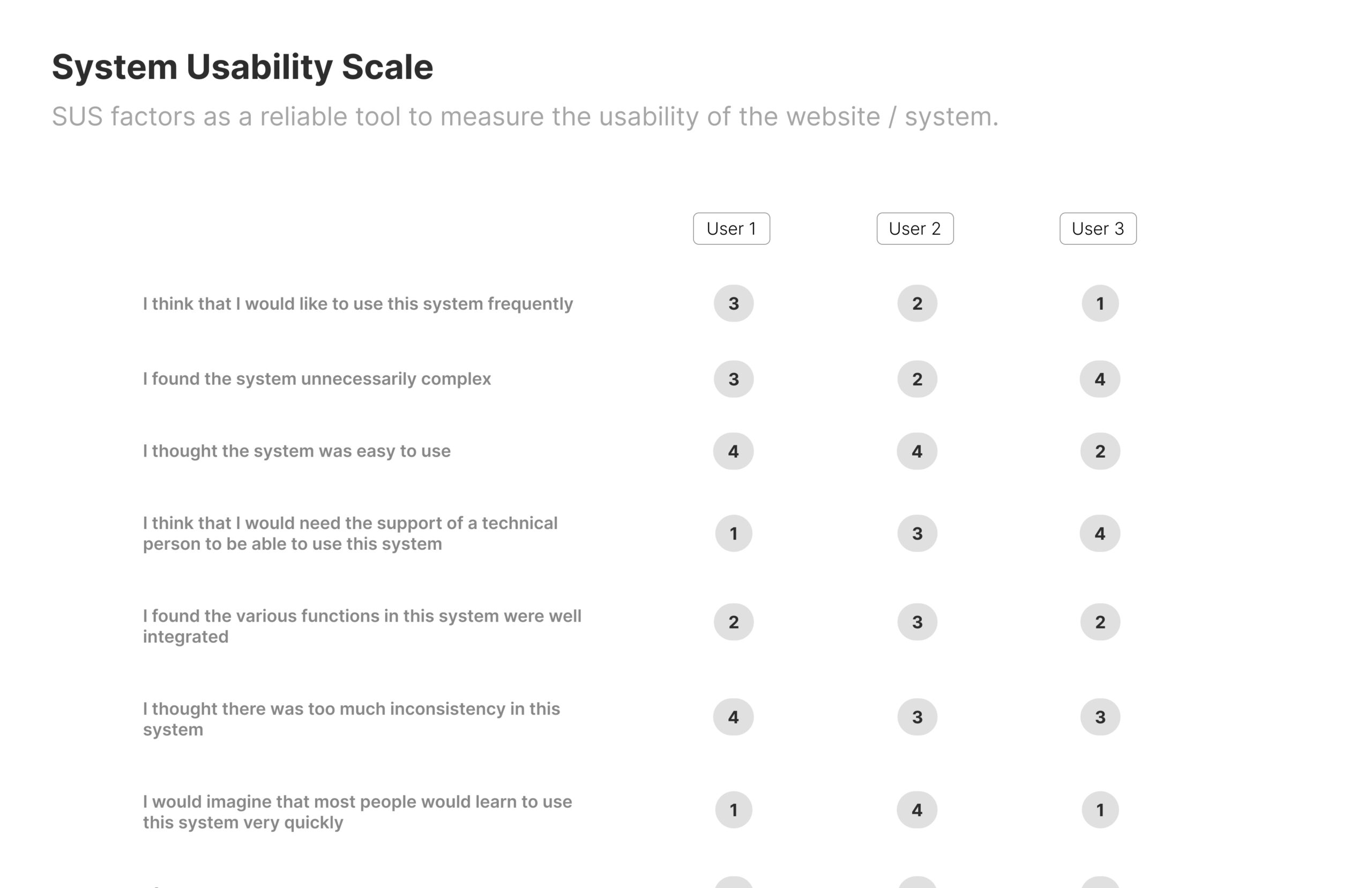Select User 3's score for frequent use
The image size is (1372, 888).
(1100, 303)
